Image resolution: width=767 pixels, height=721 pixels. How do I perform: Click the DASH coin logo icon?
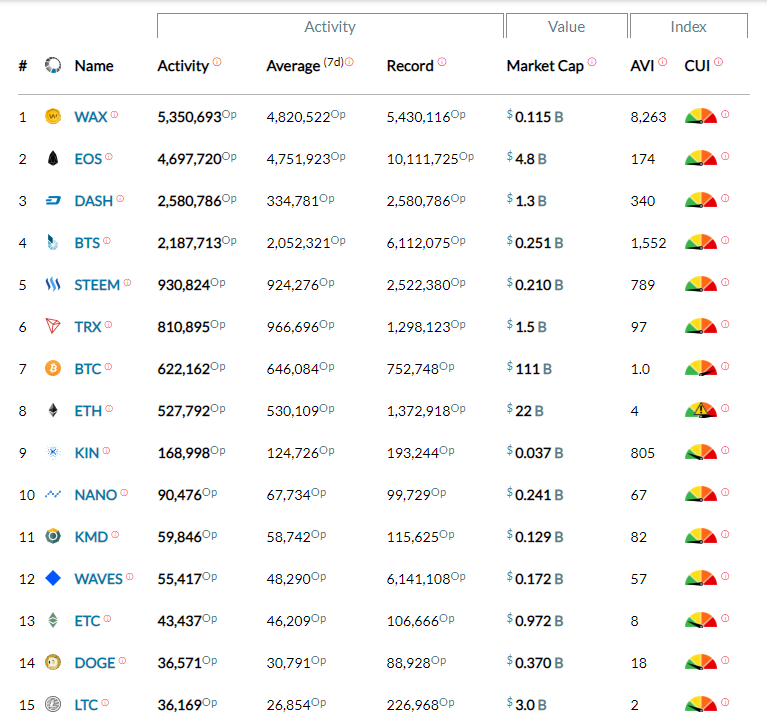point(53,201)
